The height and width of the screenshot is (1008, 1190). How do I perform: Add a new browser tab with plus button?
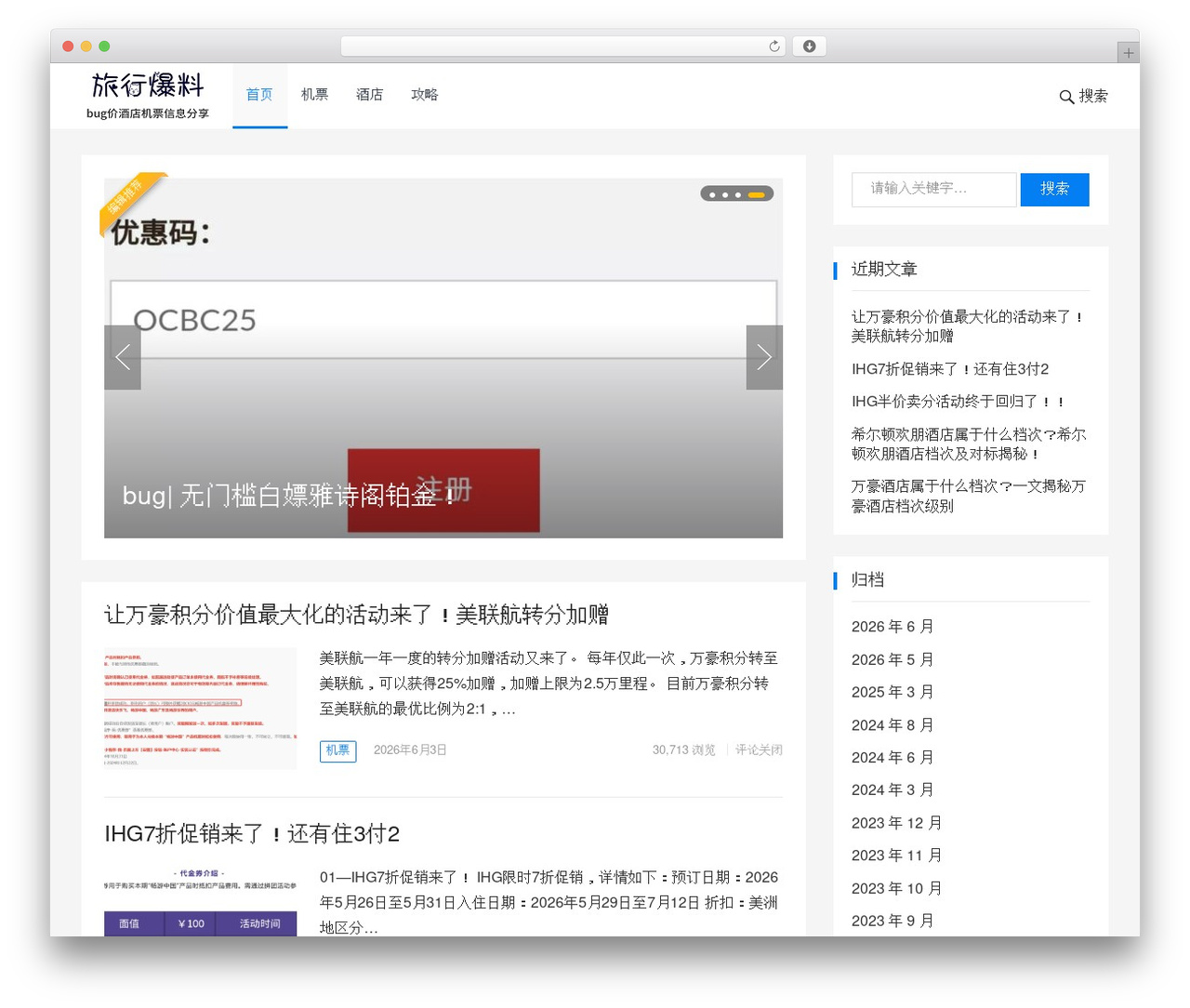(x=1128, y=53)
